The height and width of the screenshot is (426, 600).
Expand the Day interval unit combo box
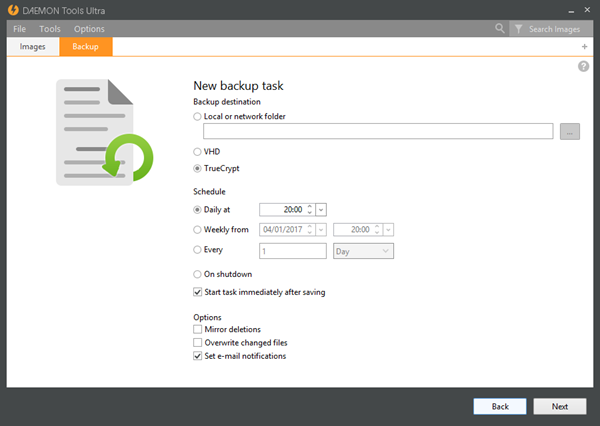363,251
